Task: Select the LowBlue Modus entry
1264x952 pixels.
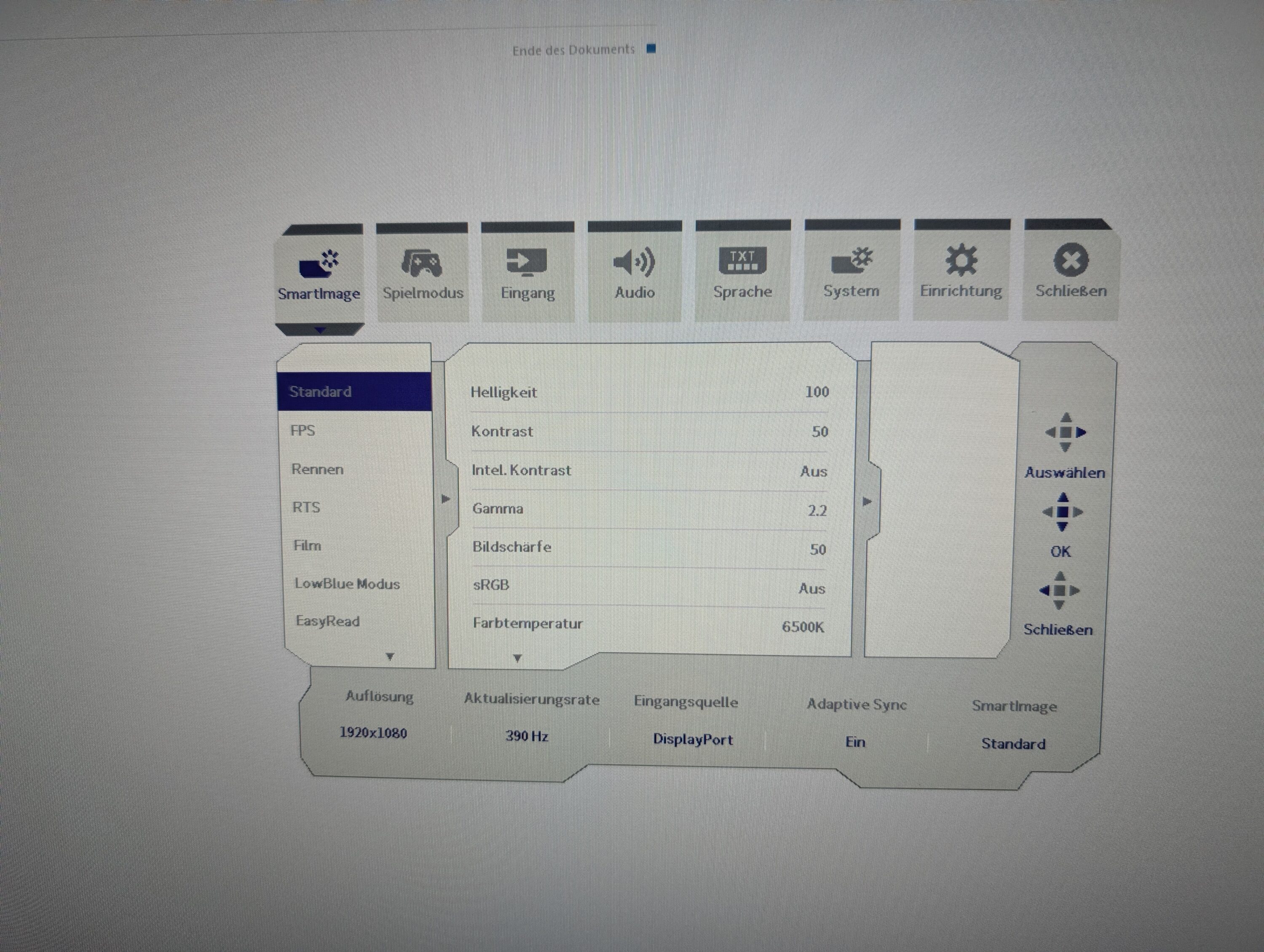Action: [347, 583]
